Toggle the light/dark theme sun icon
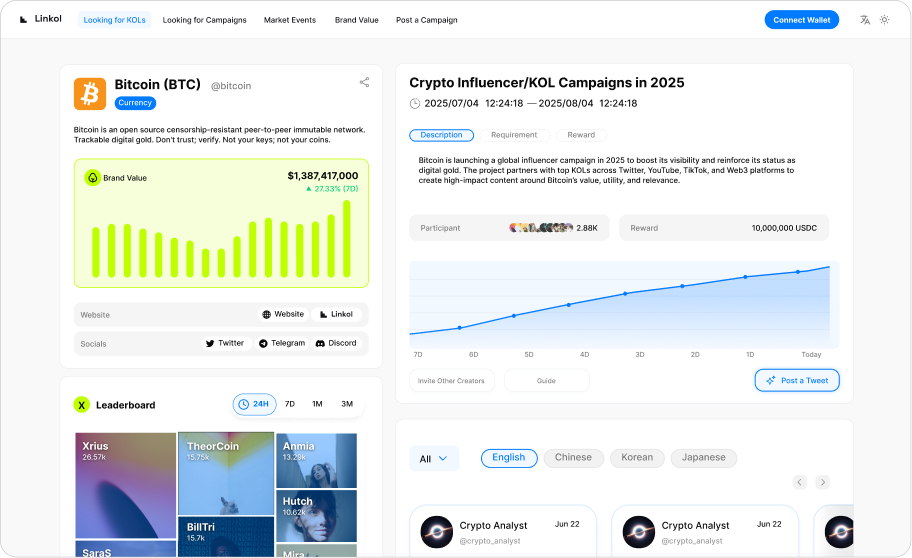This screenshot has height=558, width=912. tap(884, 20)
